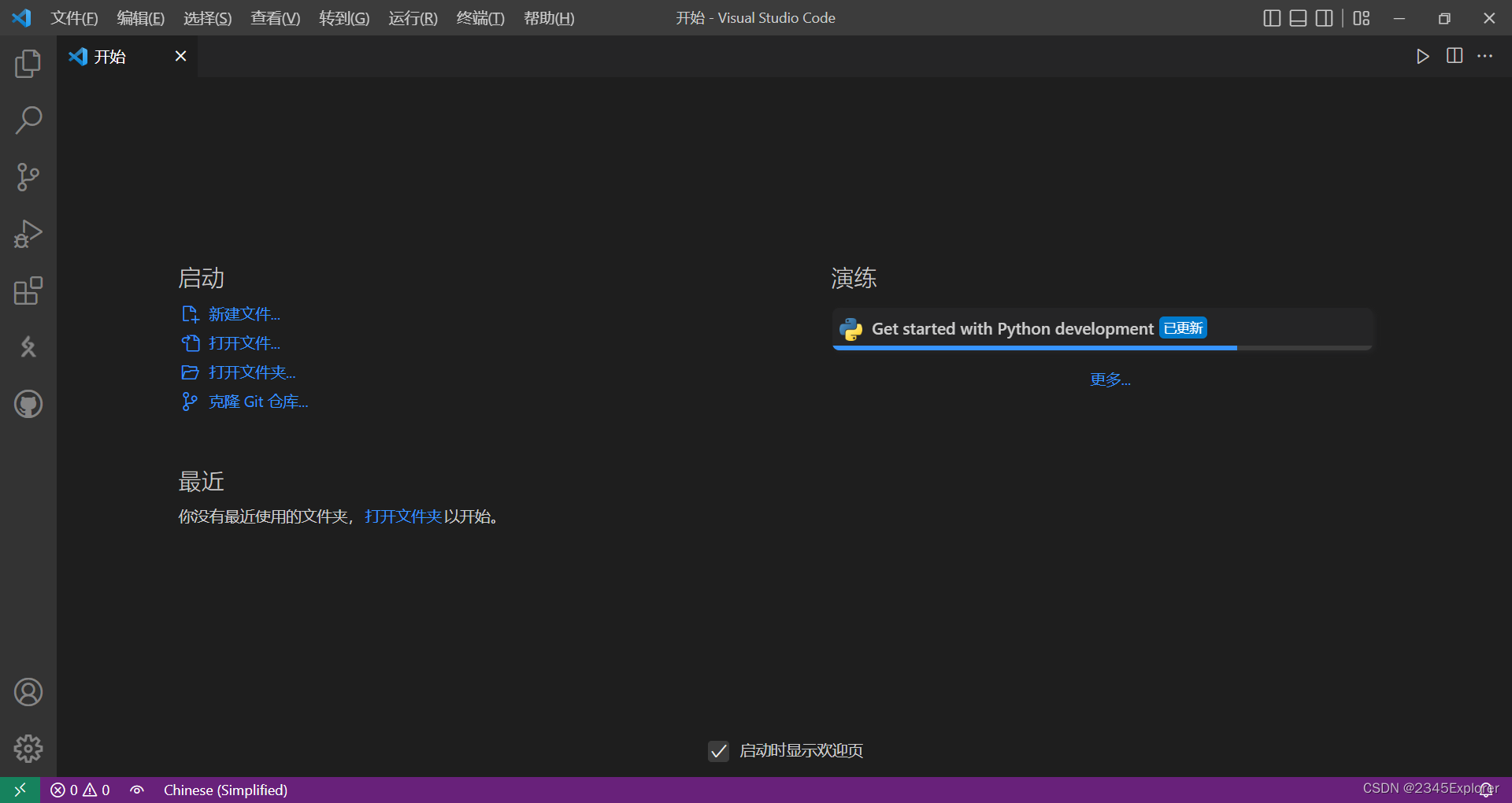The width and height of the screenshot is (1512, 803).
Task: Open notifications bell in status bar
Action: coord(1486,790)
